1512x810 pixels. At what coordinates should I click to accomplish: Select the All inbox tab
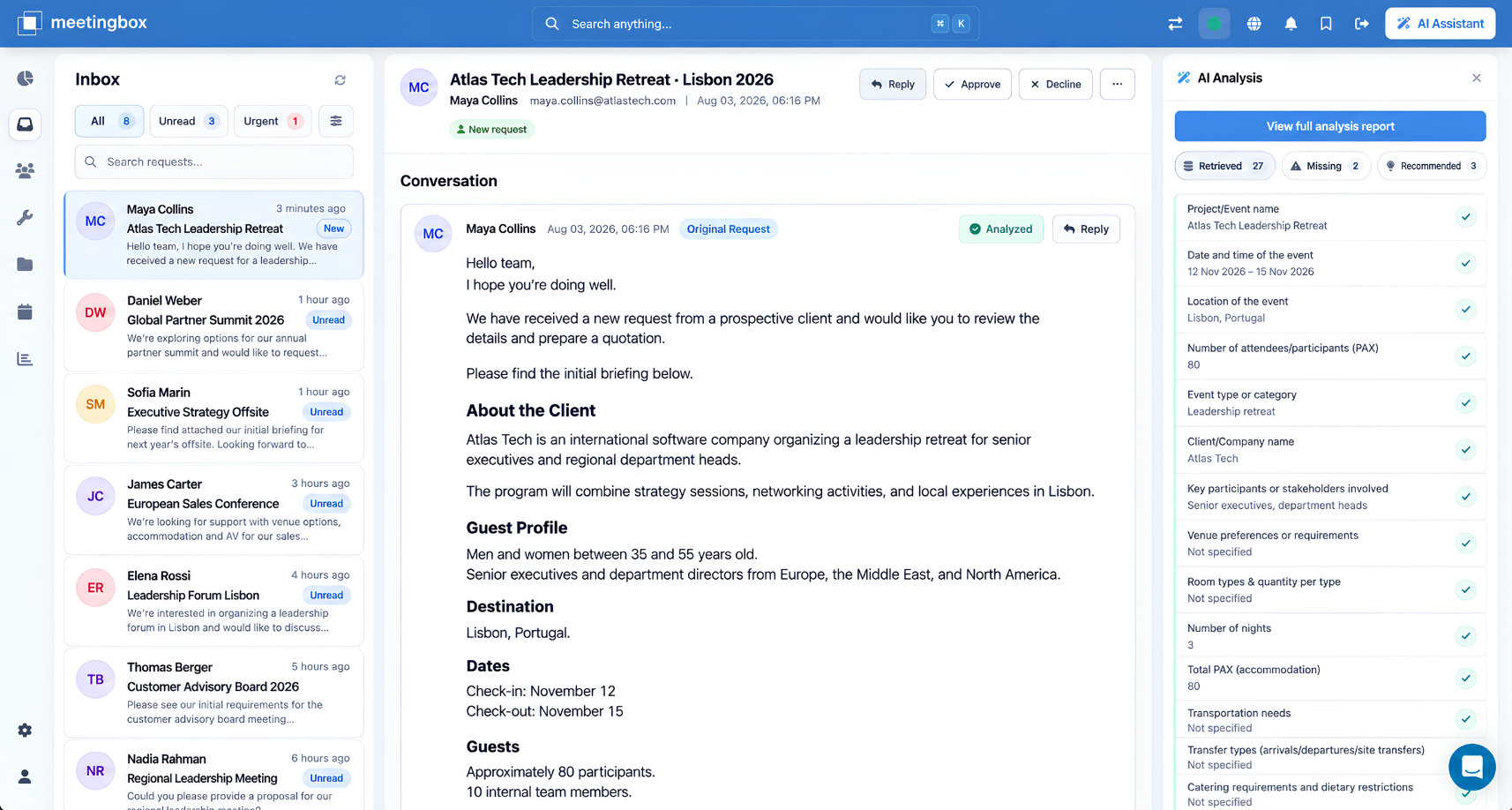(109, 121)
